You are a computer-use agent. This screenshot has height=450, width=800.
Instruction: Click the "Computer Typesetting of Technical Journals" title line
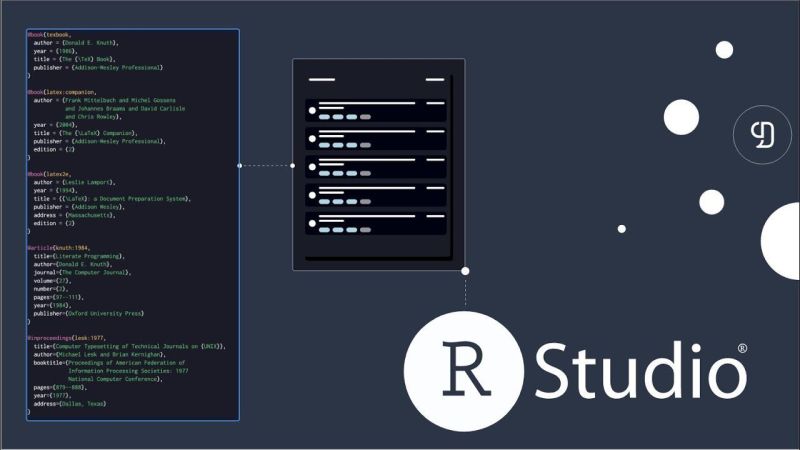click(130, 346)
